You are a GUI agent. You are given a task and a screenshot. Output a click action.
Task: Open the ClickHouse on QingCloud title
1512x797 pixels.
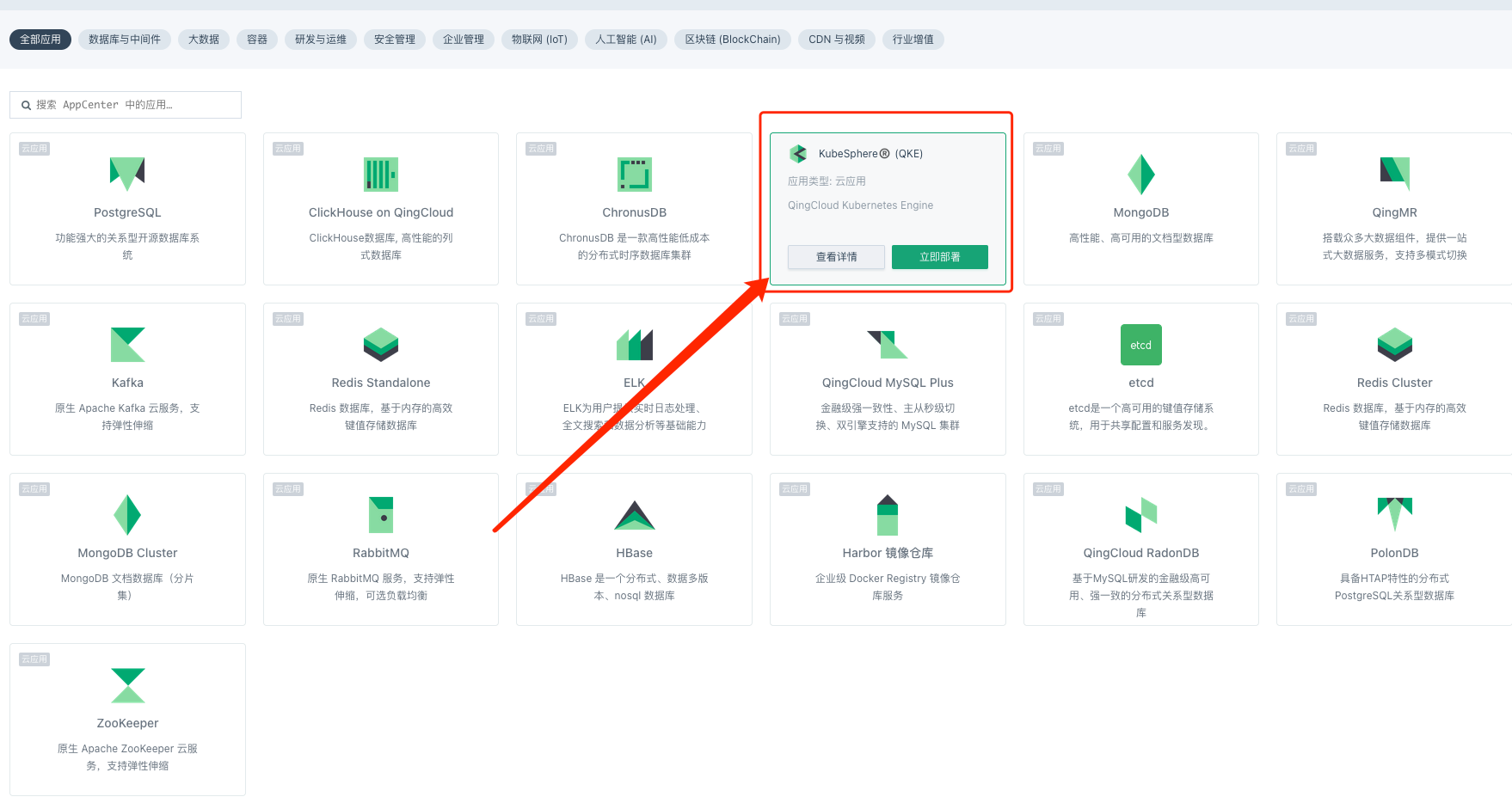pyautogui.click(x=381, y=212)
